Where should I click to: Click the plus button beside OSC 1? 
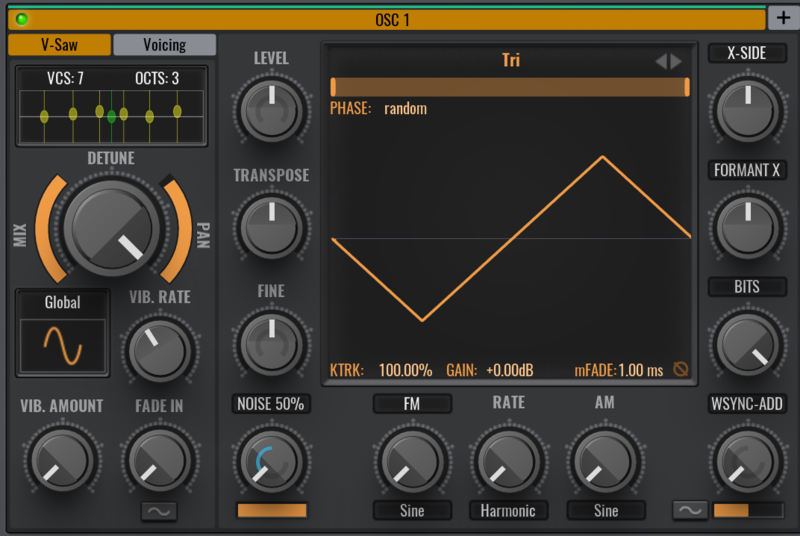(783, 18)
